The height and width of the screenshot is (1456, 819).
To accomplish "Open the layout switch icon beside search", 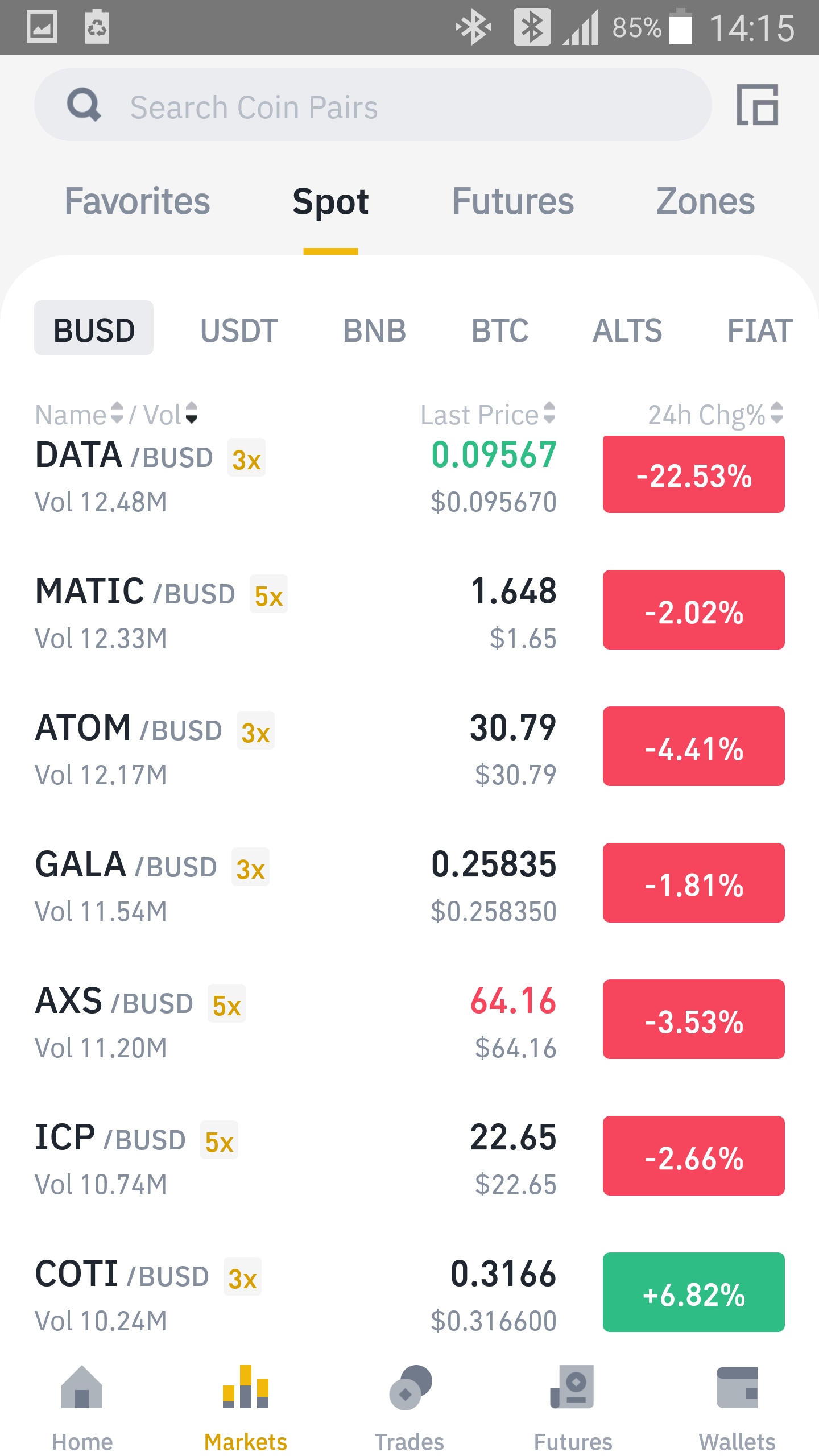I will pyautogui.click(x=758, y=105).
